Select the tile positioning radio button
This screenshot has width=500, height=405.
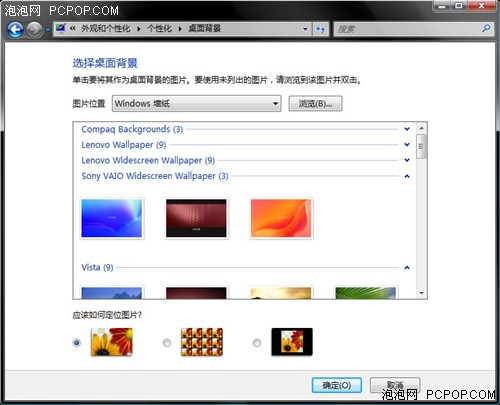point(167,342)
